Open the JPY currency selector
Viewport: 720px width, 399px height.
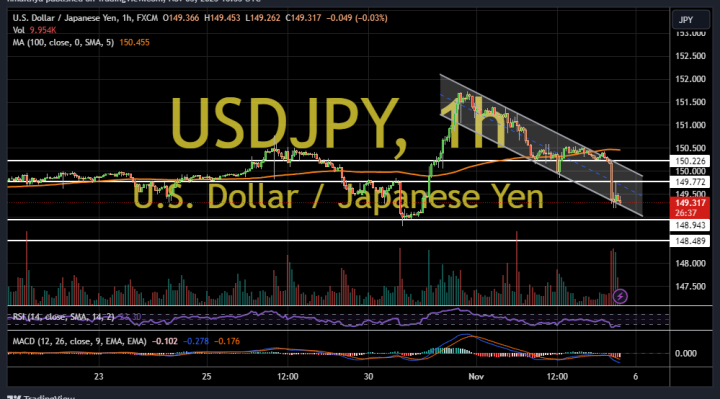[x=691, y=20]
